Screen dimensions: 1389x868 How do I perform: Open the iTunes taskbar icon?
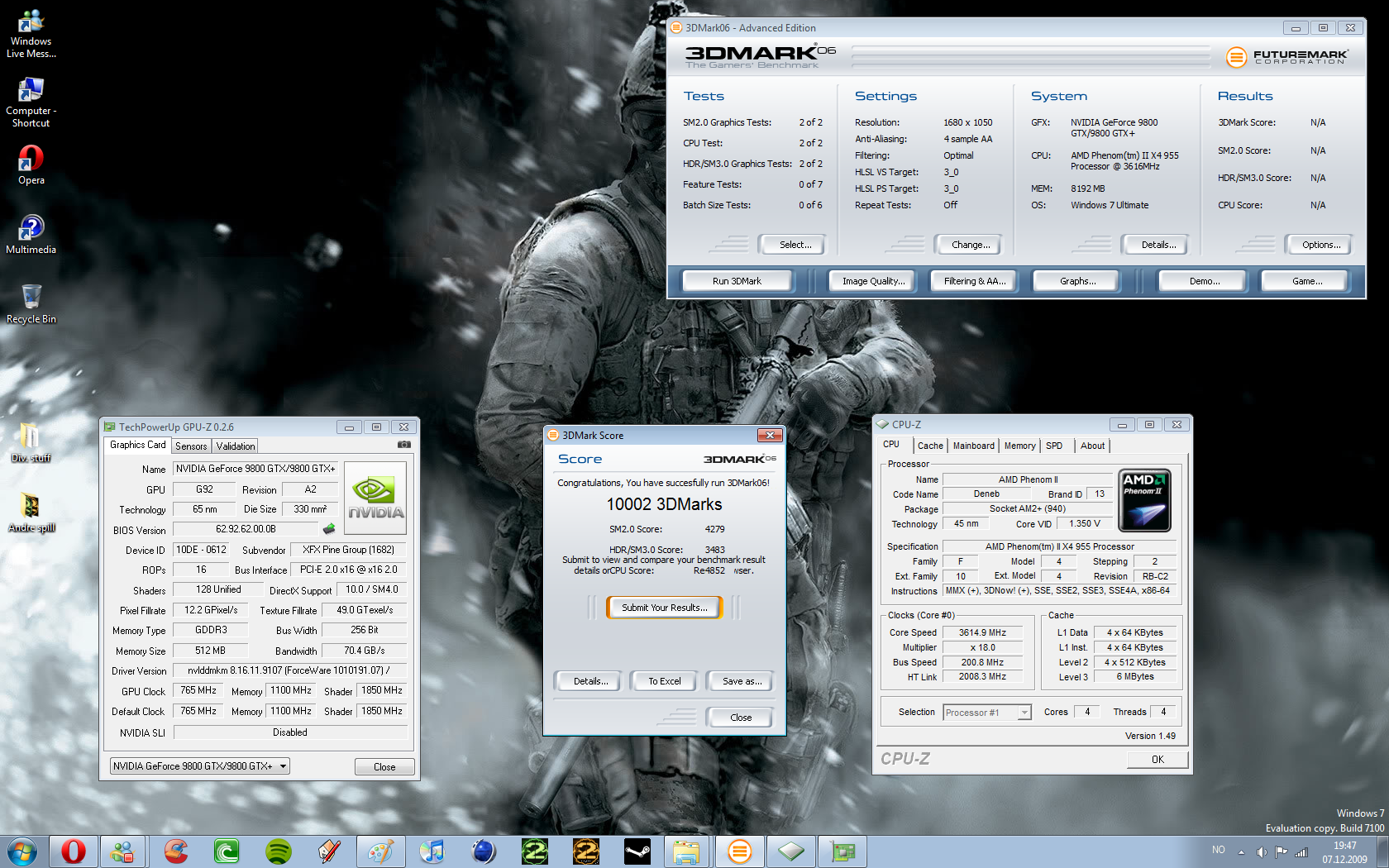(x=432, y=851)
